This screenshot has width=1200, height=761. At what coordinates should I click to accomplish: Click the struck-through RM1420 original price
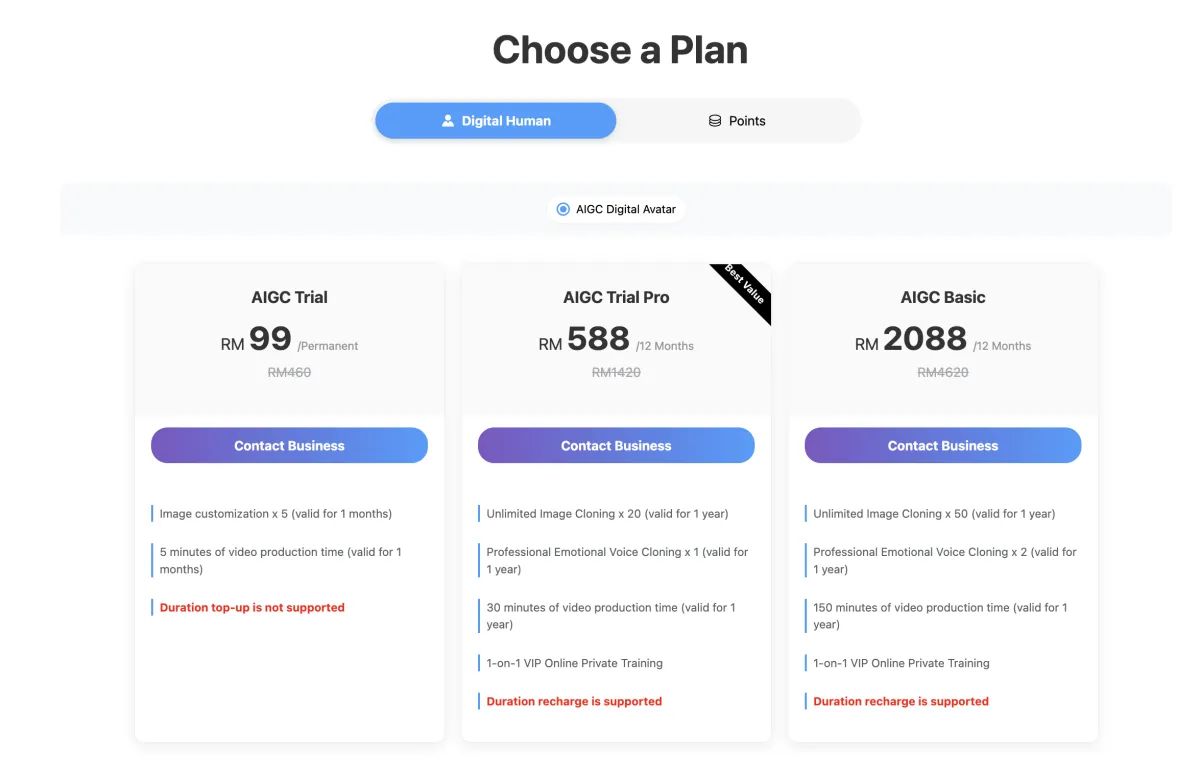pyautogui.click(x=616, y=372)
